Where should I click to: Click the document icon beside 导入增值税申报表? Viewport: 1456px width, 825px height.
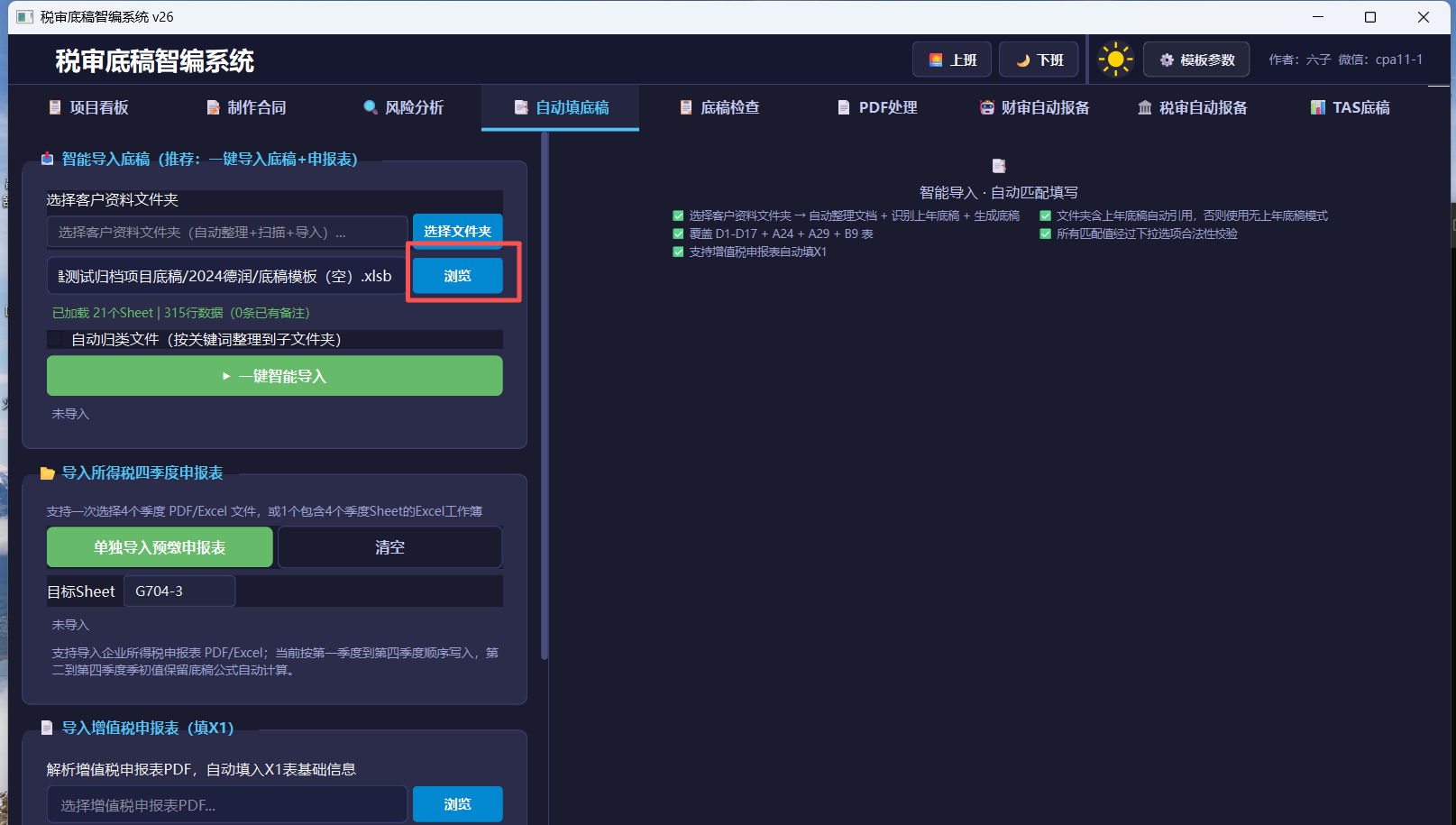coord(47,728)
